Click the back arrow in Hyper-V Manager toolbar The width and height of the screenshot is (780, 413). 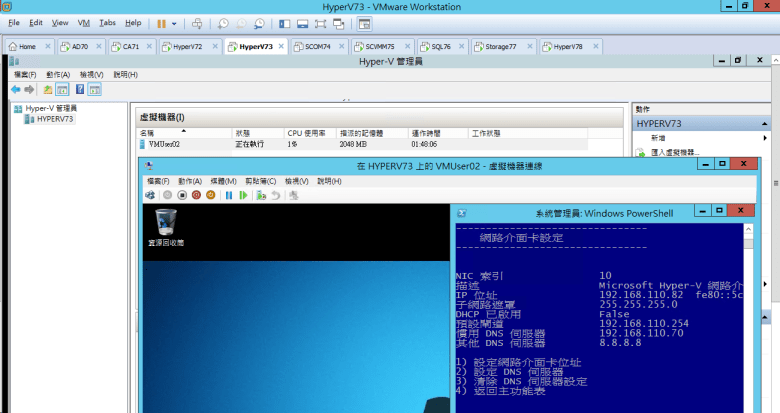point(16,89)
